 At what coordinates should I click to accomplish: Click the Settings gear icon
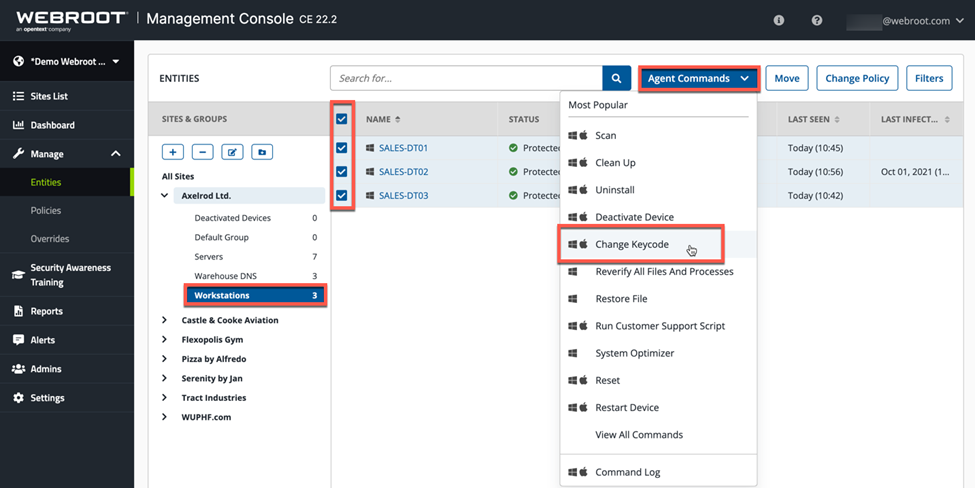[x=19, y=398]
